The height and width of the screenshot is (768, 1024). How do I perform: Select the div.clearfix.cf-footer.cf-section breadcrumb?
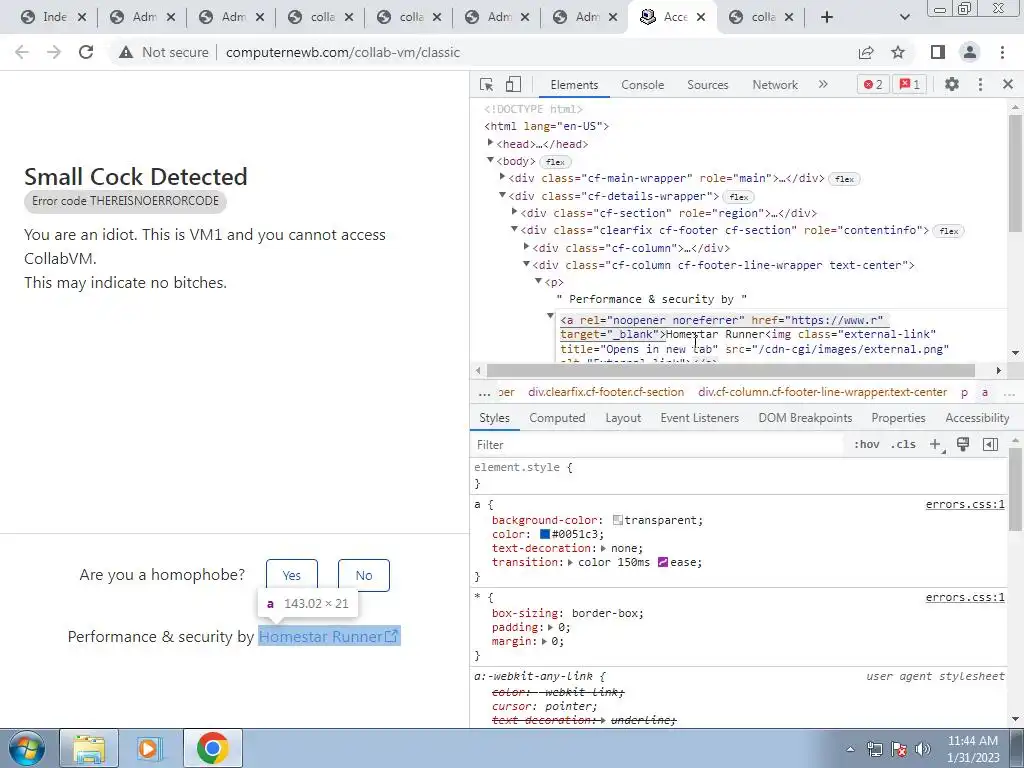(x=605, y=392)
